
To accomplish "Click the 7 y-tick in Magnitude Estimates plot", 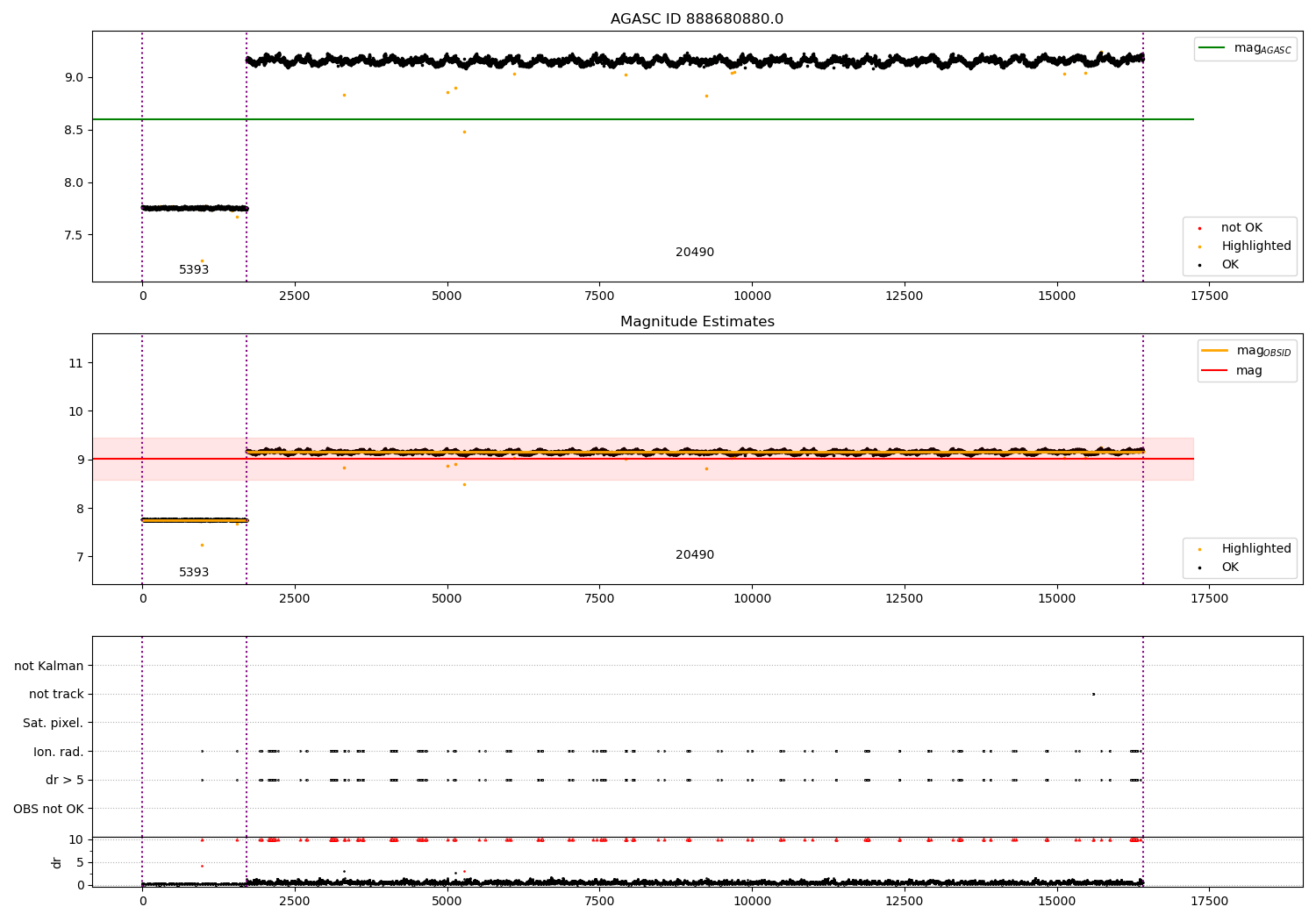I will point(79,557).
